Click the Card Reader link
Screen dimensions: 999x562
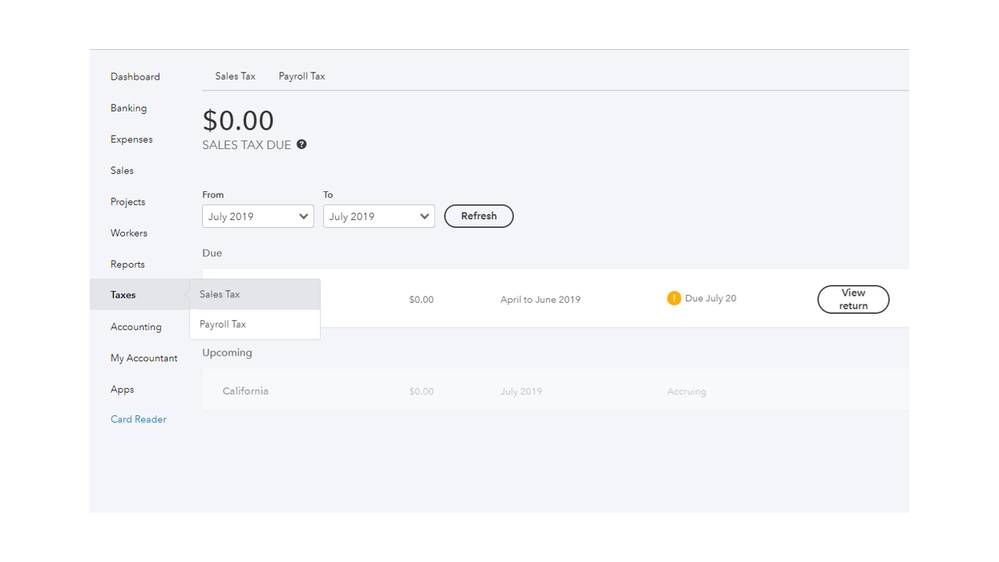(x=138, y=419)
